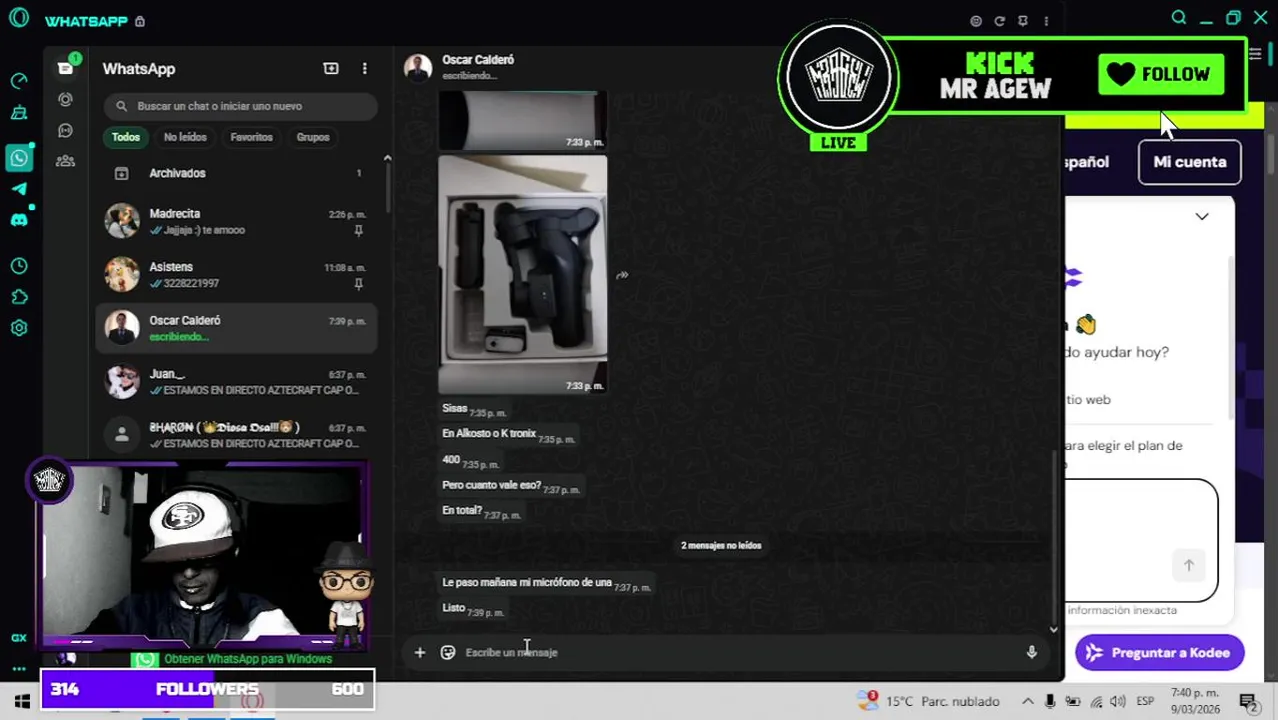Open the Extensions cube icon

click(x=19, y=297)
